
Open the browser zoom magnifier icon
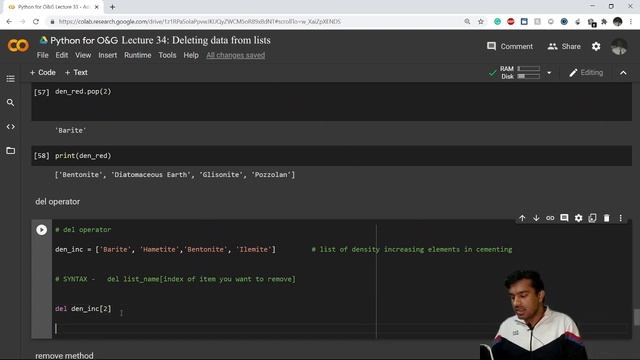(x=467, y=22)
